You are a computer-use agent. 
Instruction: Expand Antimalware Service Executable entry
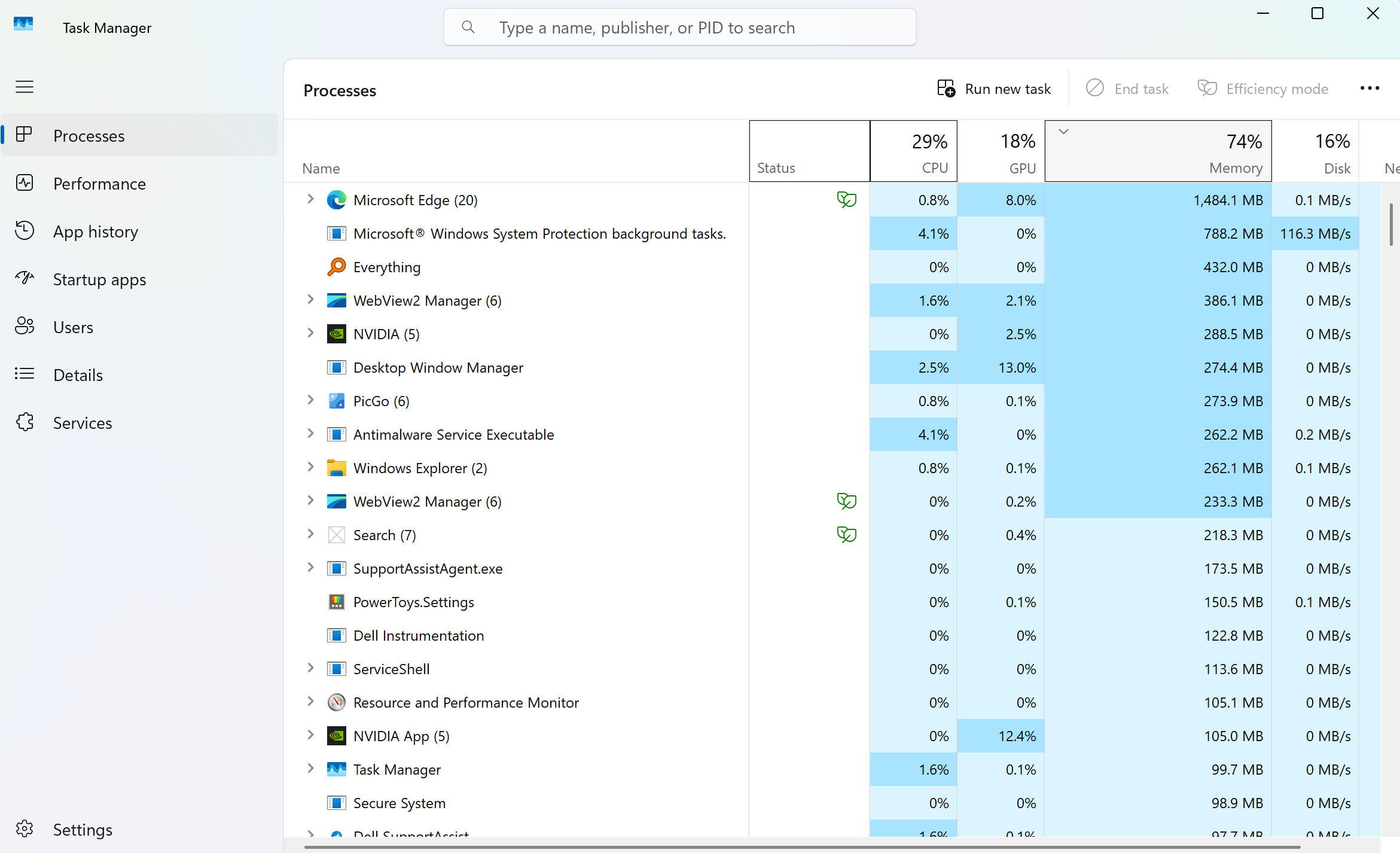310,434
